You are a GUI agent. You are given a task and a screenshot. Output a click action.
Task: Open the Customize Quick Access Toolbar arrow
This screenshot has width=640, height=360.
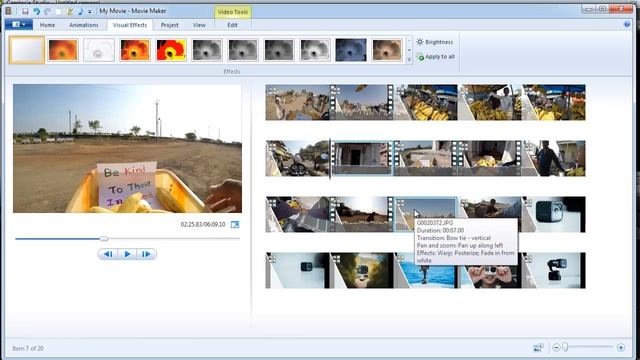coord(90,12)
